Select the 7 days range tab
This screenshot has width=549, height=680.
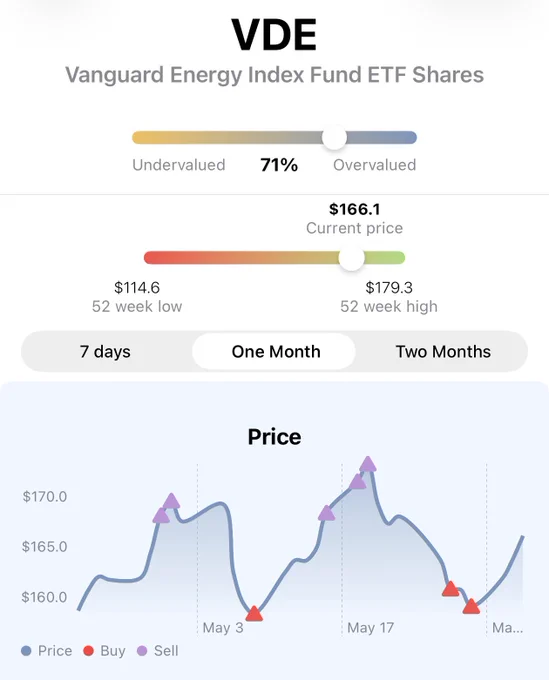[x=105, y=351]
